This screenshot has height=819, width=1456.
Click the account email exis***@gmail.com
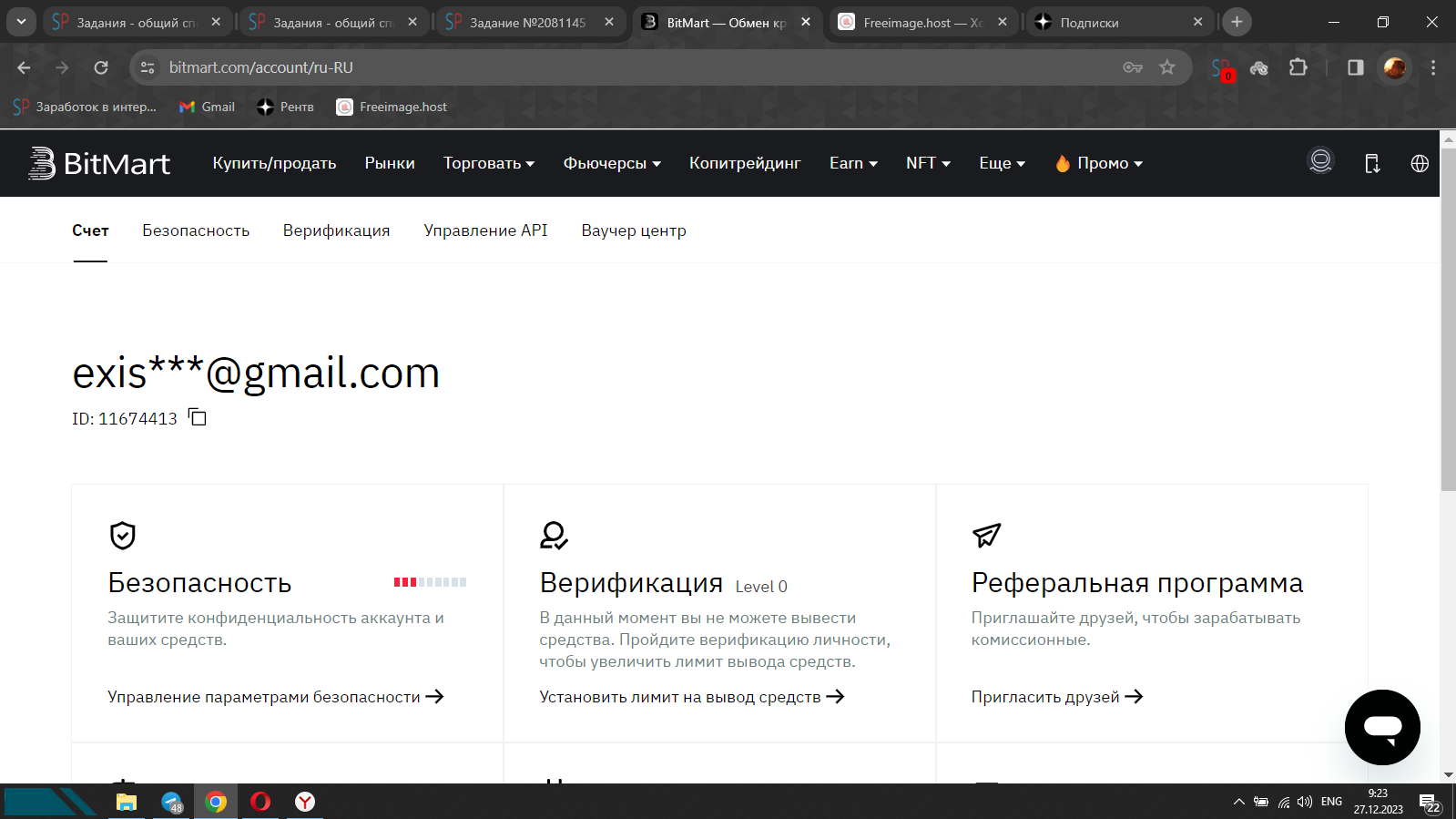coord(256,373)
